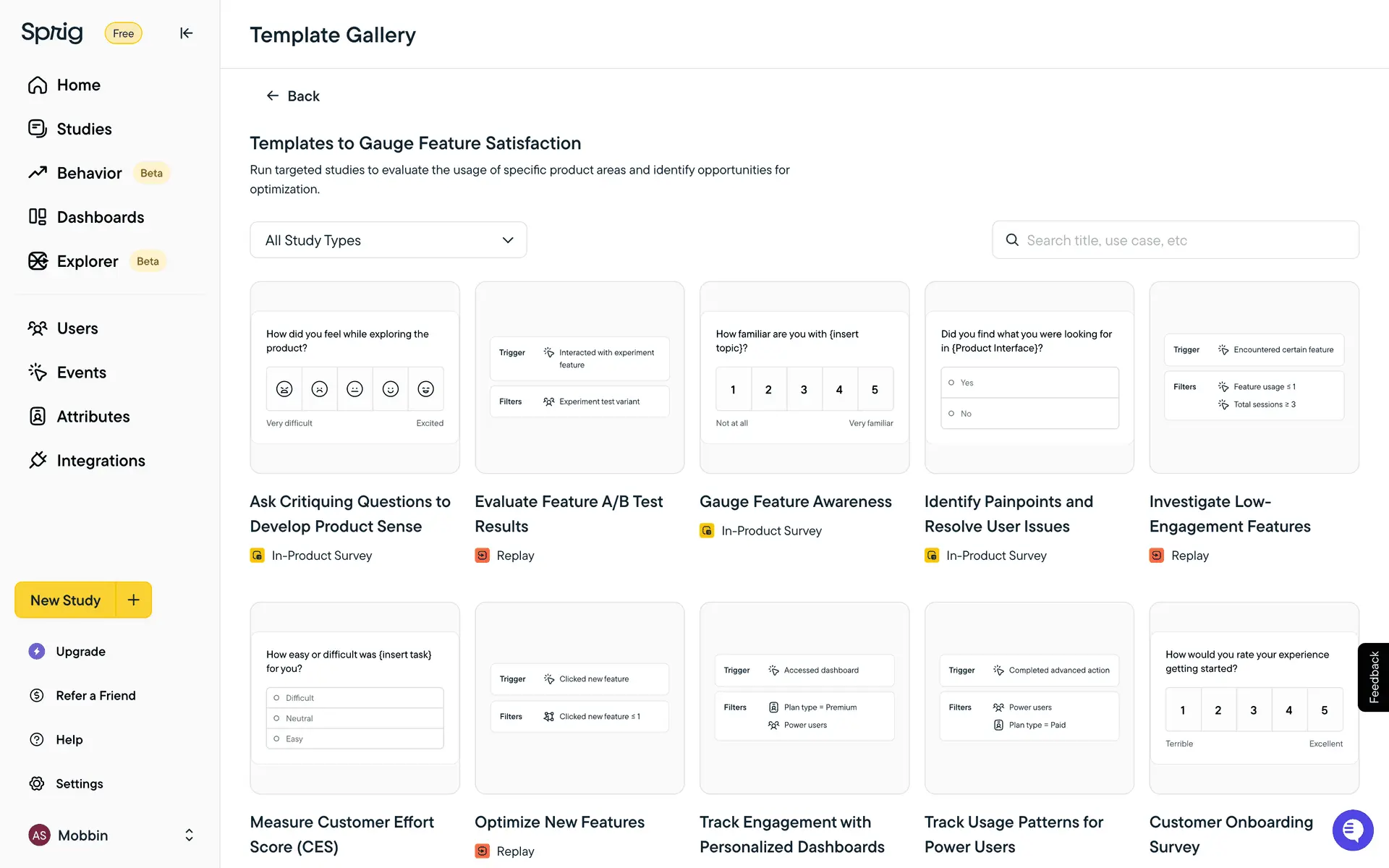
Task: Go to Users in sidebar
Action: pos(77,328)
